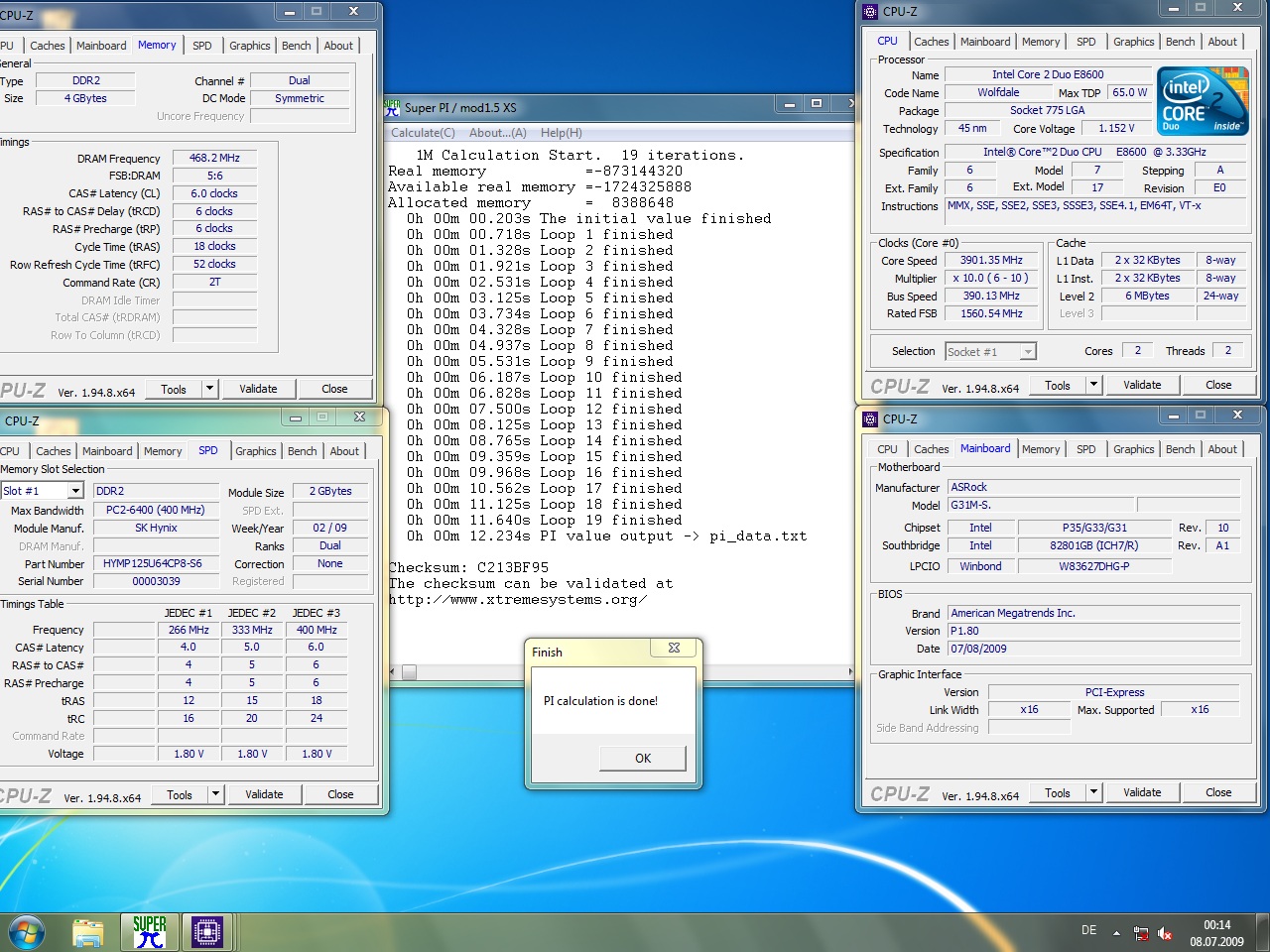
Task: Click CPU-Z title icon in processor window
Action: point(870,12)
